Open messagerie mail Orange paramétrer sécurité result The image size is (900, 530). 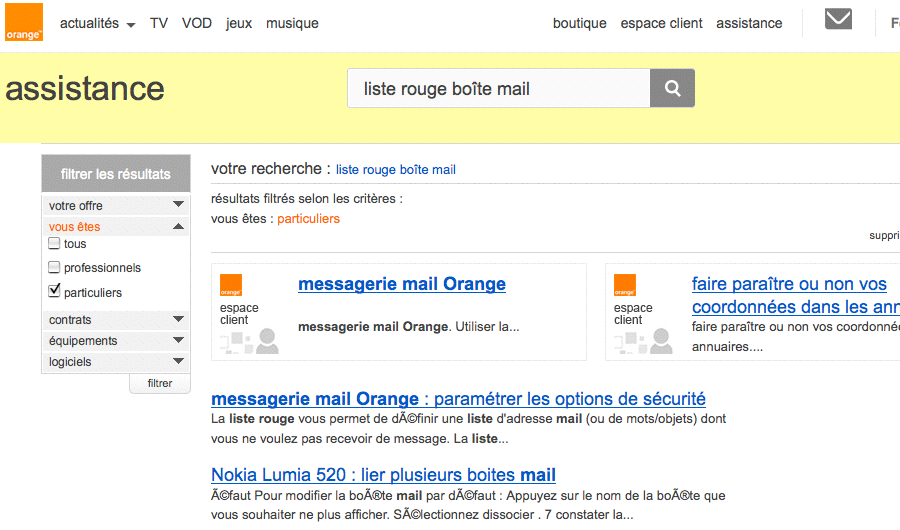click(458, 399)
